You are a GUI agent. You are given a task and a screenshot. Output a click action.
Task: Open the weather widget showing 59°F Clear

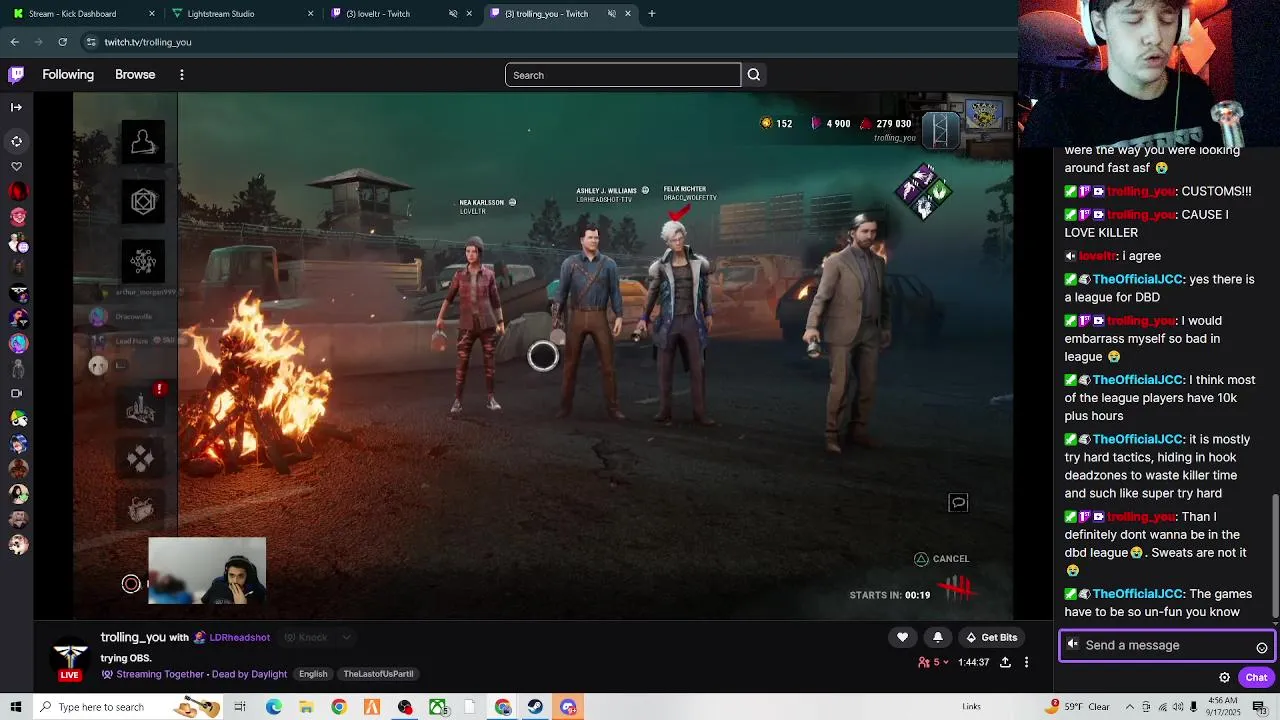(1078, 707)
